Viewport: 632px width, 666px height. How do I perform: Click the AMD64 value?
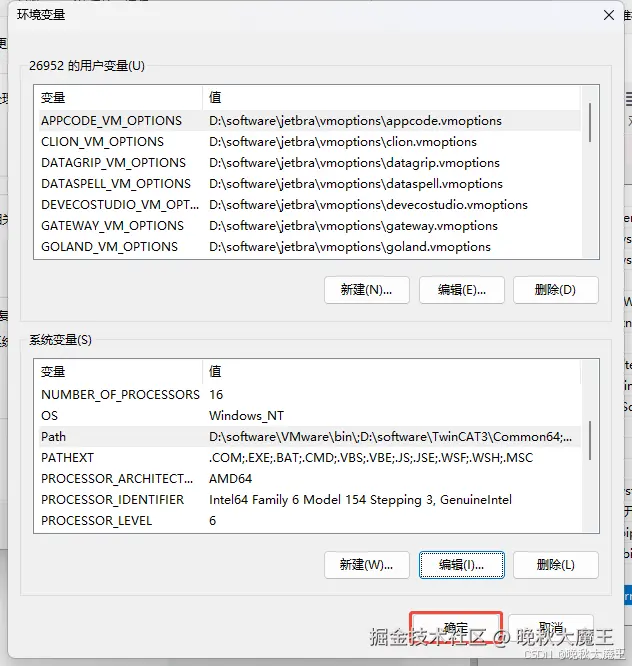(x=230, y=479)
